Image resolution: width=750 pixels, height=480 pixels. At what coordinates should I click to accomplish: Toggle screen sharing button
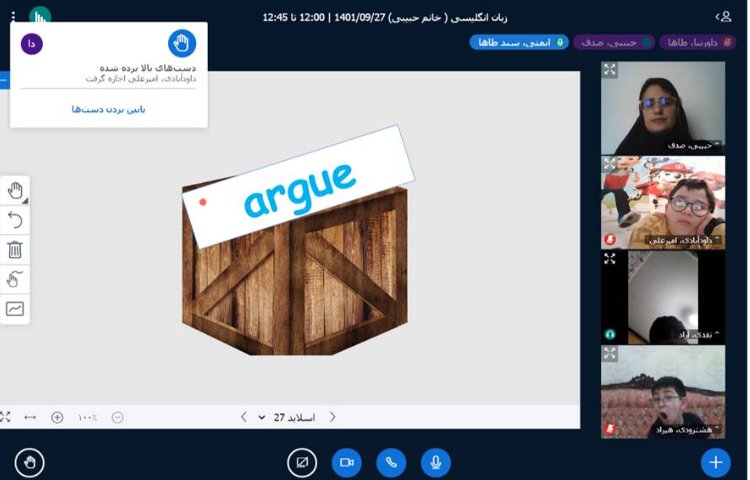point(301,461)
